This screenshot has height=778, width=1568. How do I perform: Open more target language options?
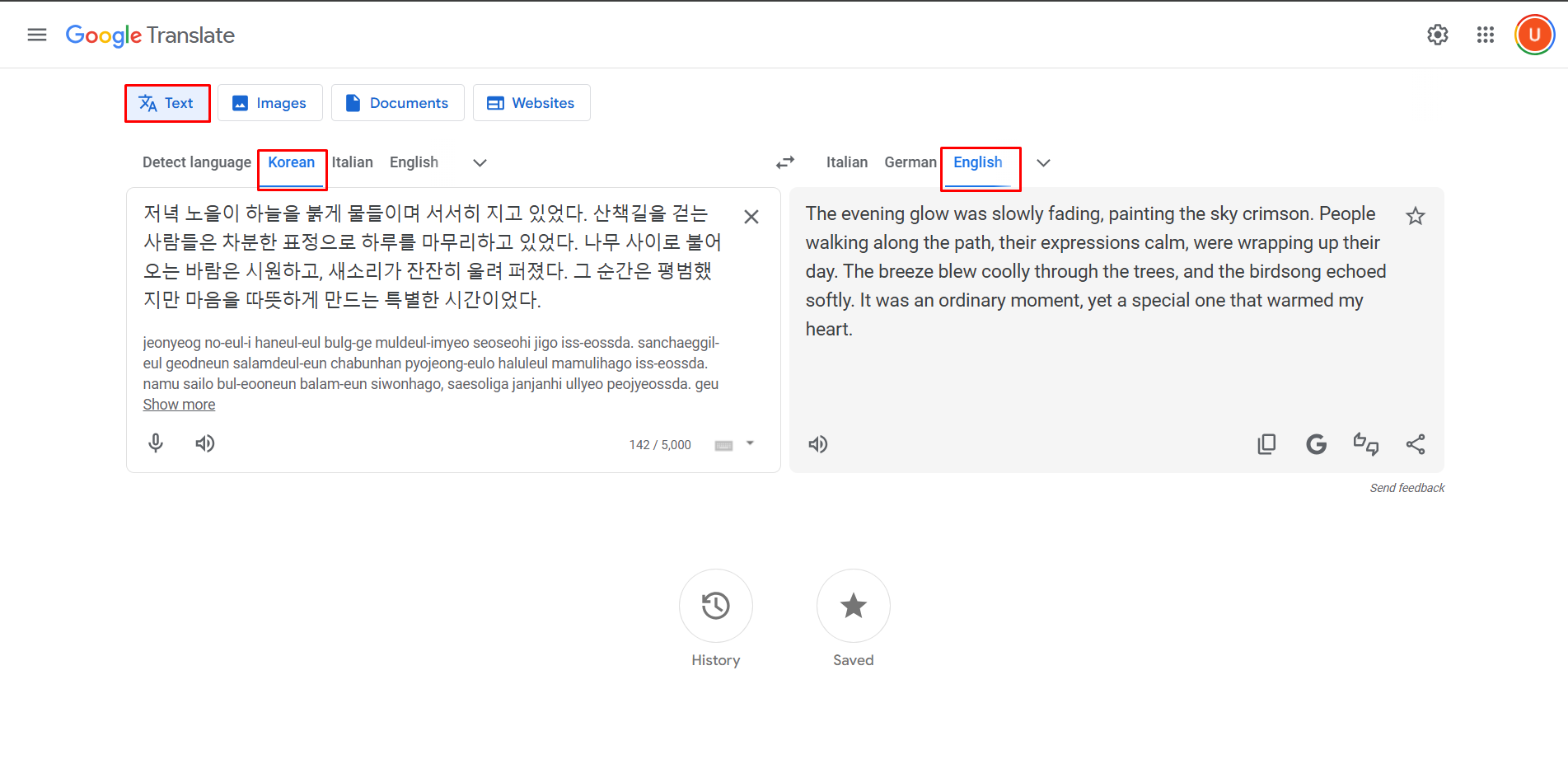tap(1043, 162)
